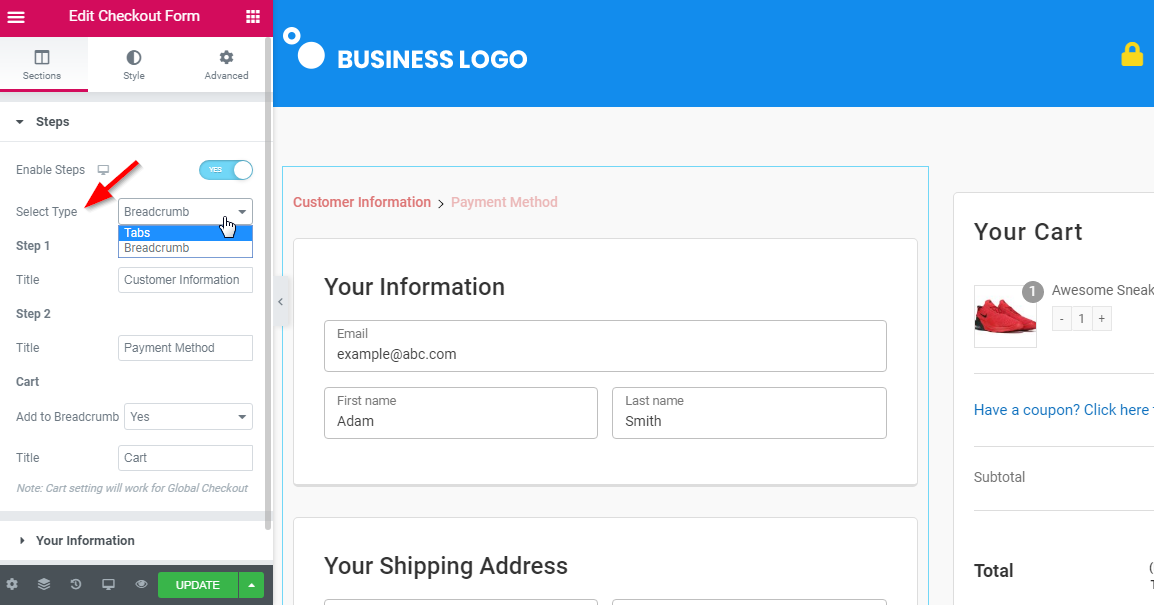Click the yellow padlock icon
Viewport: 1154px width, 605px height.
[1131, 54]
